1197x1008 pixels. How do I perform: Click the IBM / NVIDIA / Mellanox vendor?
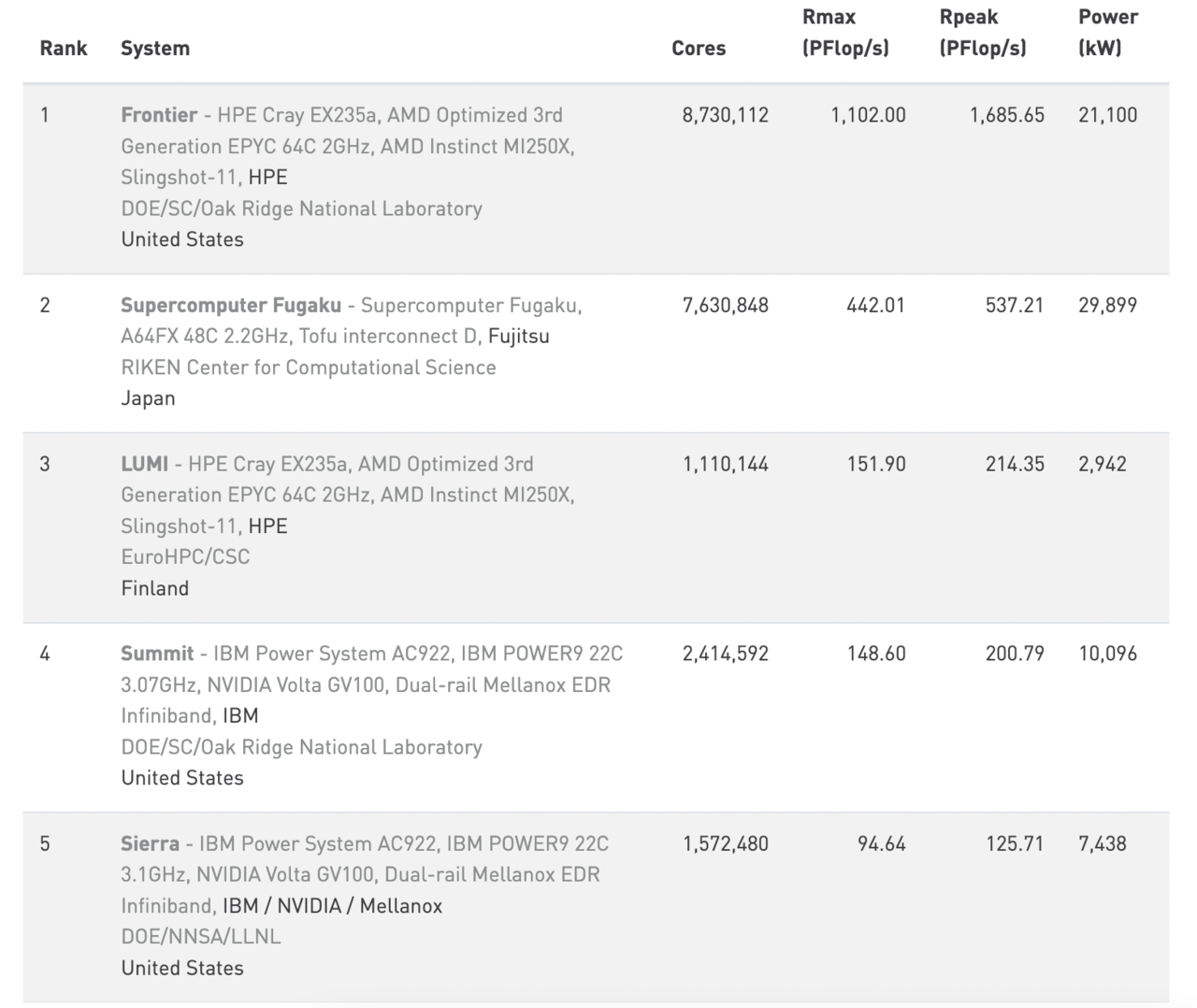click(332, 905)
